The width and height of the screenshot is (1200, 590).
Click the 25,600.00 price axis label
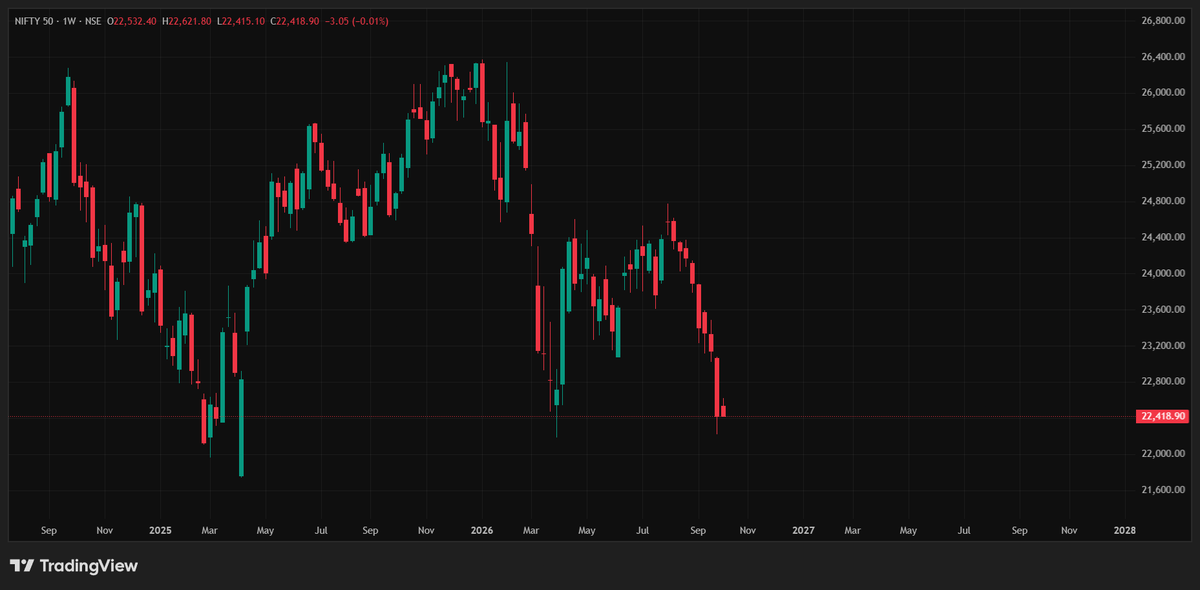[1163, 129]
